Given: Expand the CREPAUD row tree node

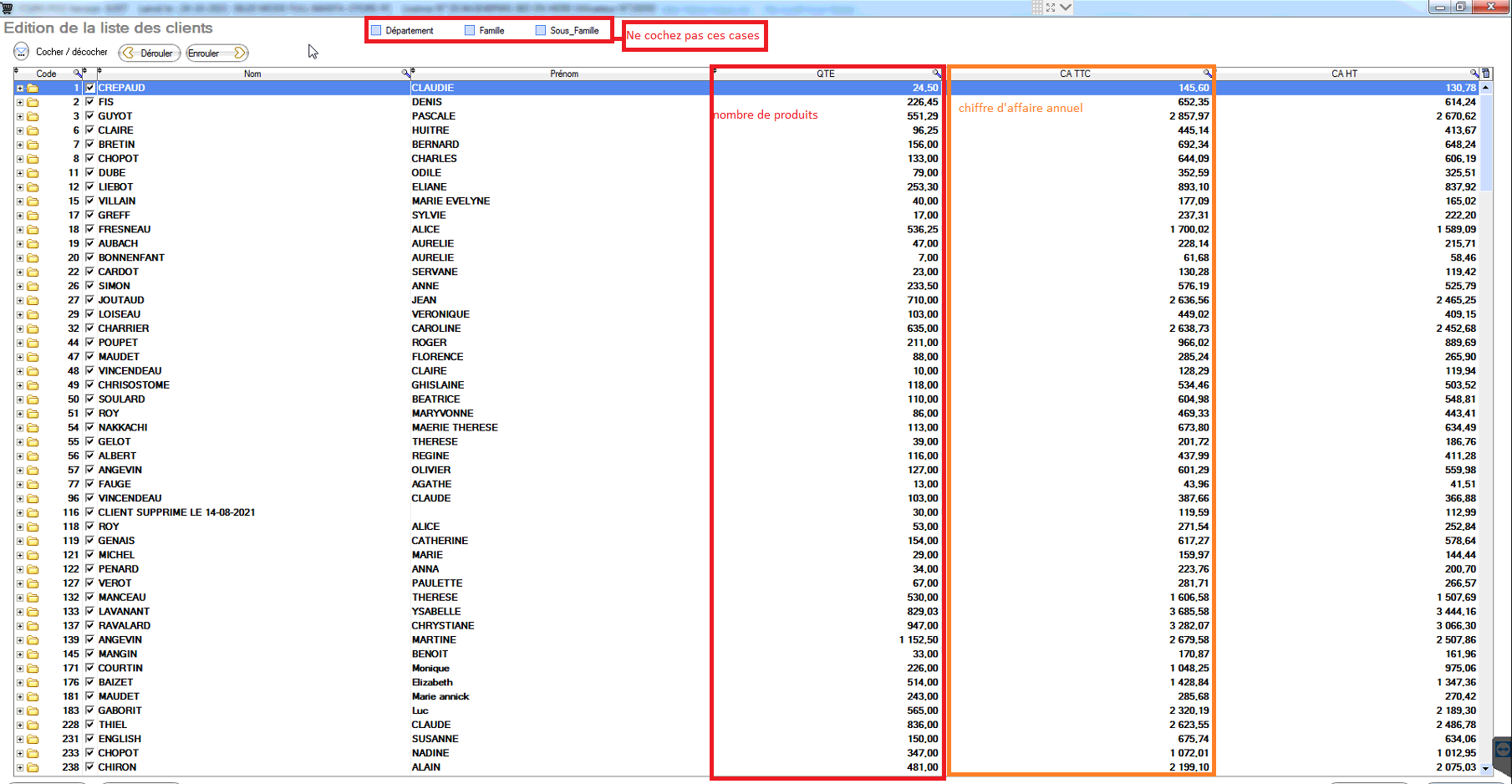Looking at the screenshot, I should tap(19, 88).
